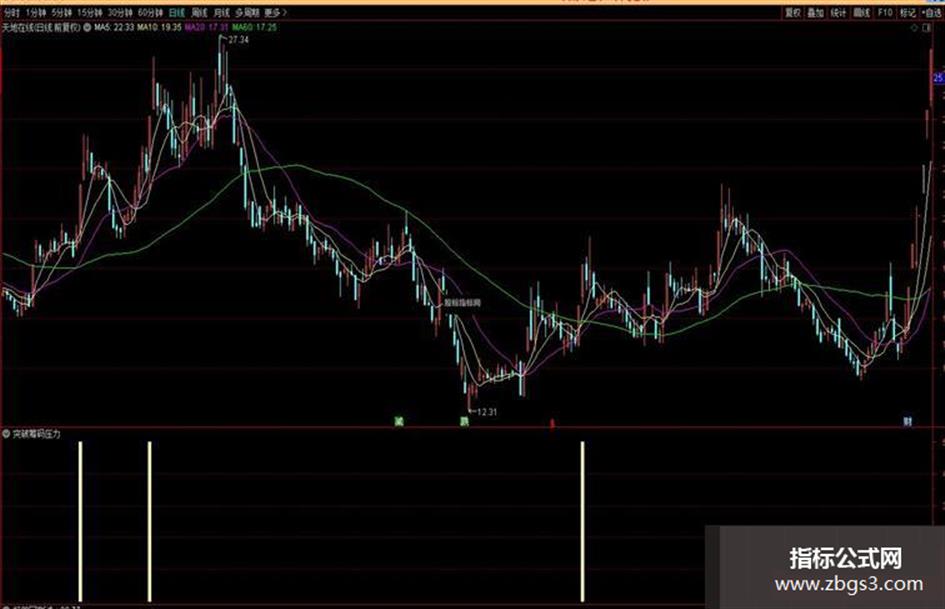
Task: Click the rectangle panel icon top right
Action: coord(927,28)
